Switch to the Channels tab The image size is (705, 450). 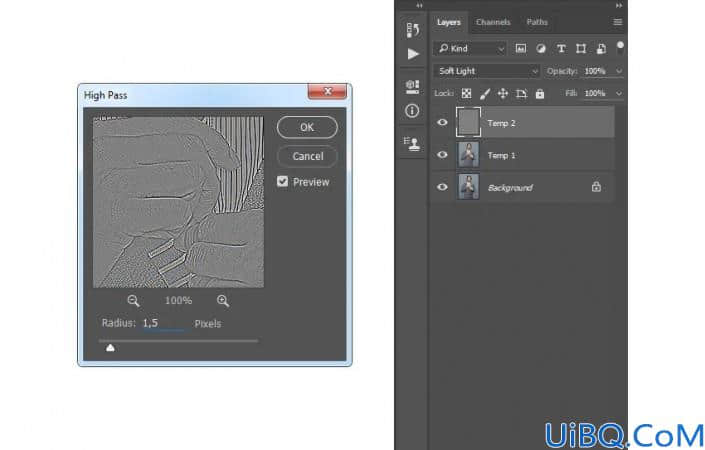point(493,22)
